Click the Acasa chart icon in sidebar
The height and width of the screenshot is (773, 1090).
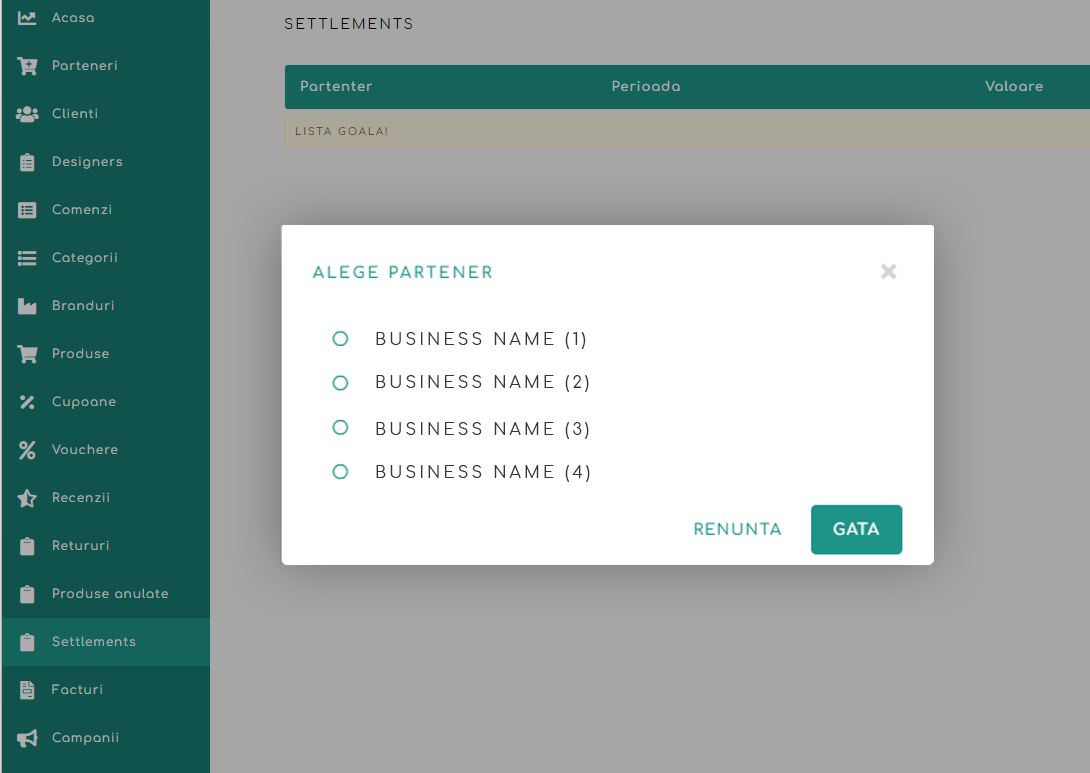click(27, 18)
